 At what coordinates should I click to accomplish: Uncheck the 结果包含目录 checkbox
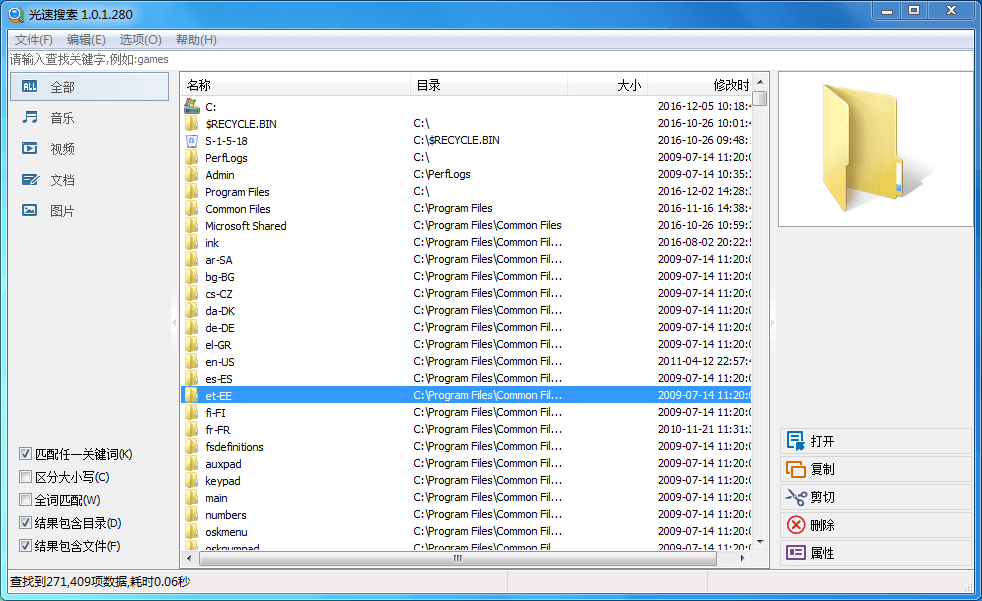pos(26,523)
